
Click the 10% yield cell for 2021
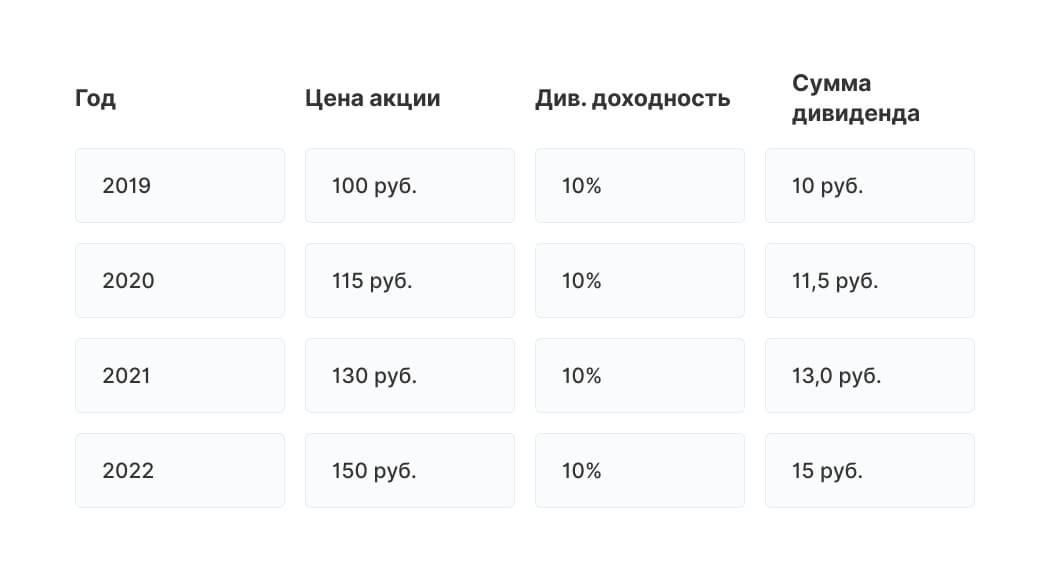coord(640,376)
